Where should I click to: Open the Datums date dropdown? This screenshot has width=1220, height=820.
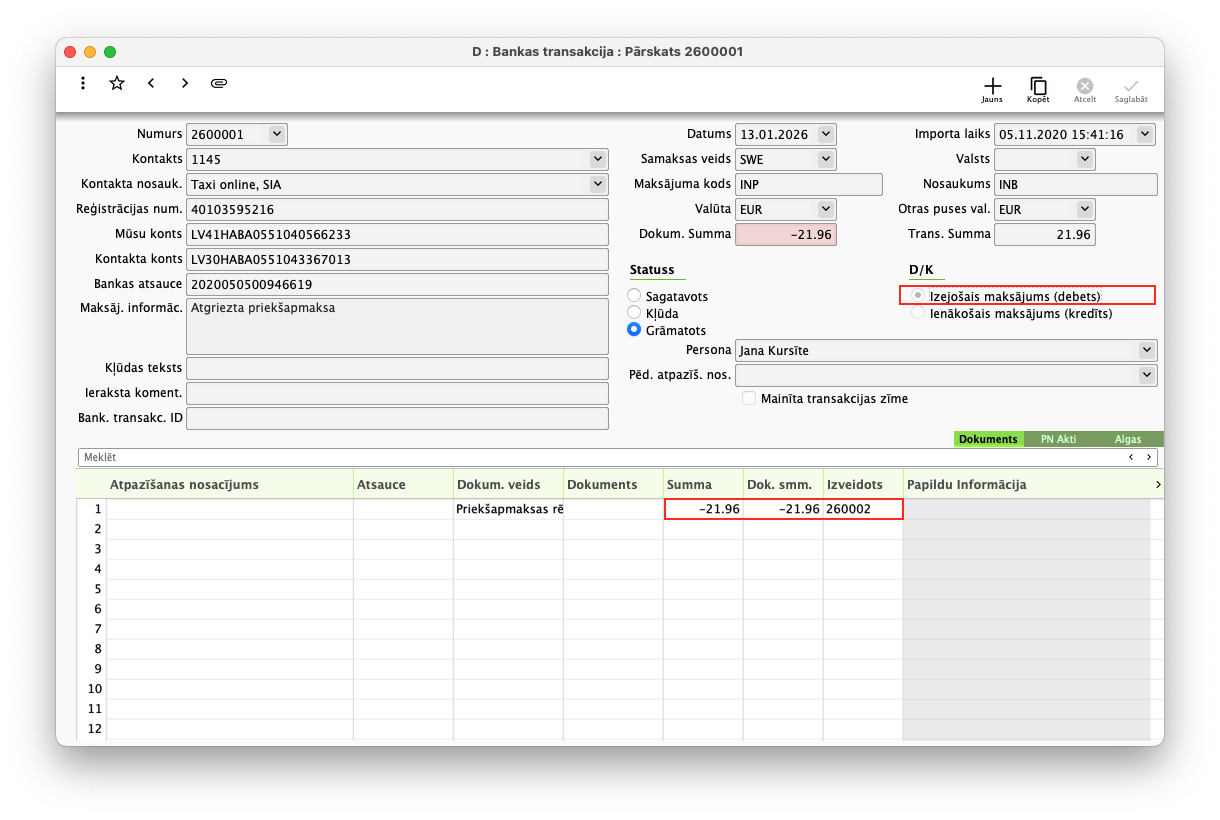(825, 134)
